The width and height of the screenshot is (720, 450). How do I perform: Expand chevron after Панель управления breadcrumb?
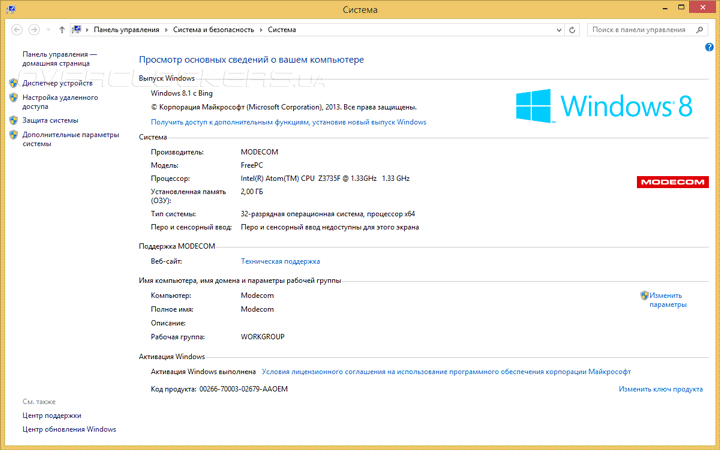click(166, 30)
